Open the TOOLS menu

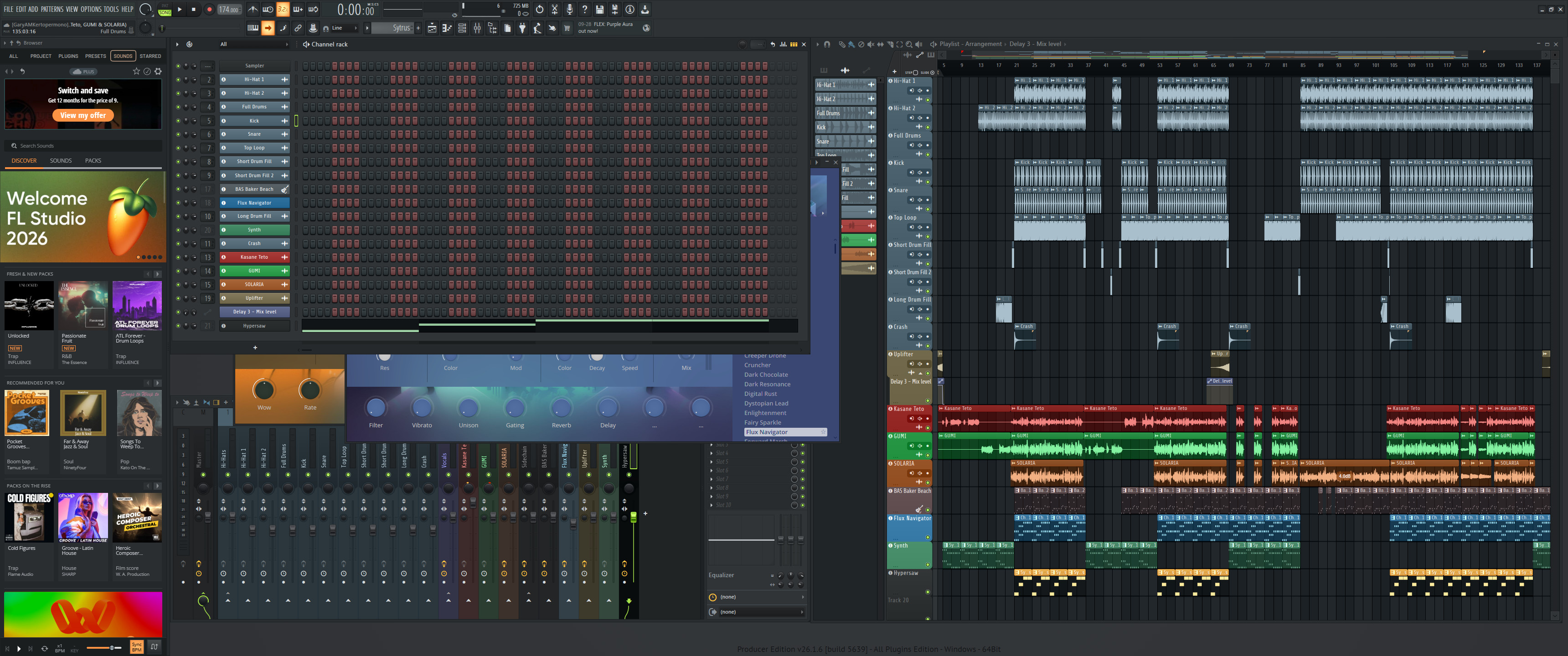click(111, 9)
